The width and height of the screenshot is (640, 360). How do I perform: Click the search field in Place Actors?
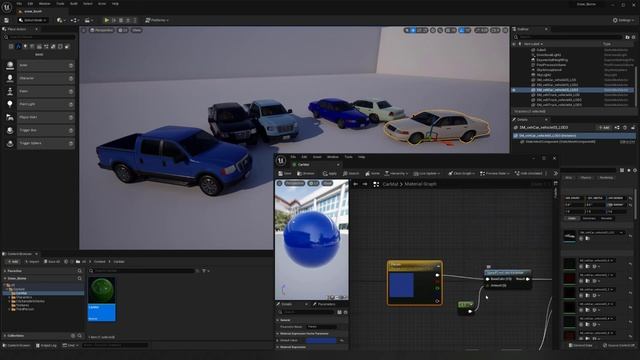(39, 37)
